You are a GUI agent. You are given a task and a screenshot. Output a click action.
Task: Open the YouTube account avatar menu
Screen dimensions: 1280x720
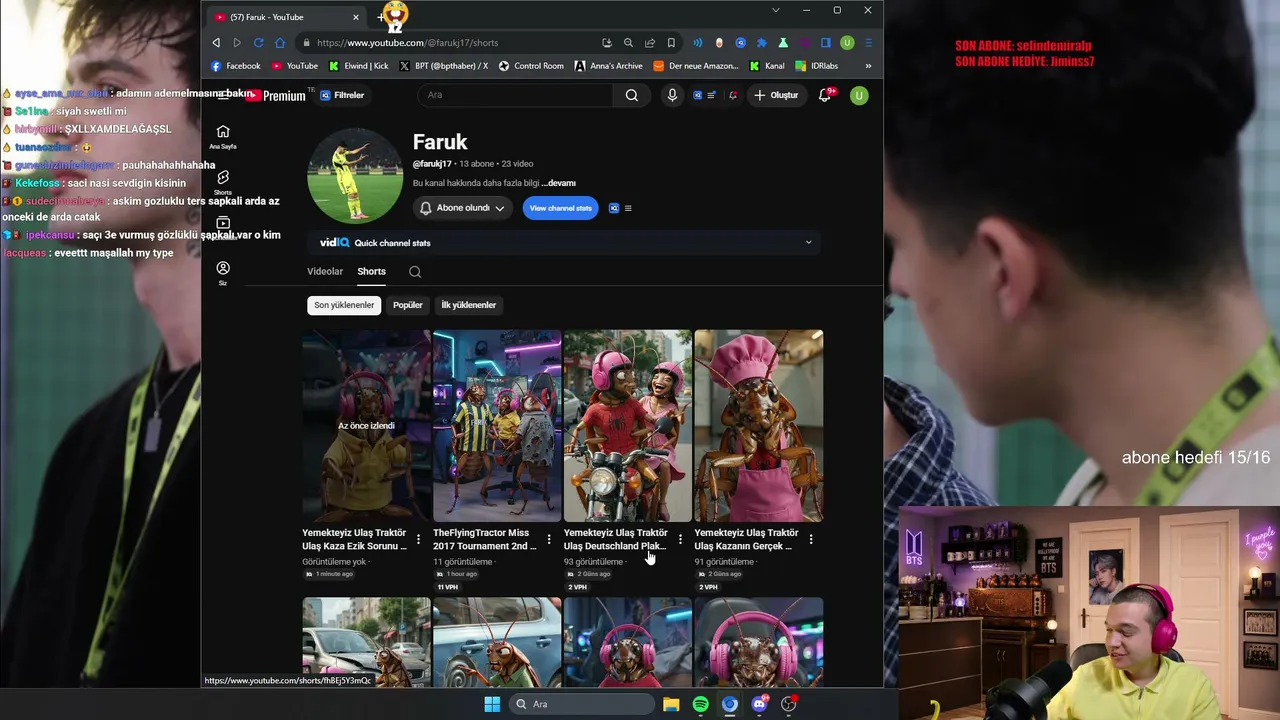coord(859,95)
